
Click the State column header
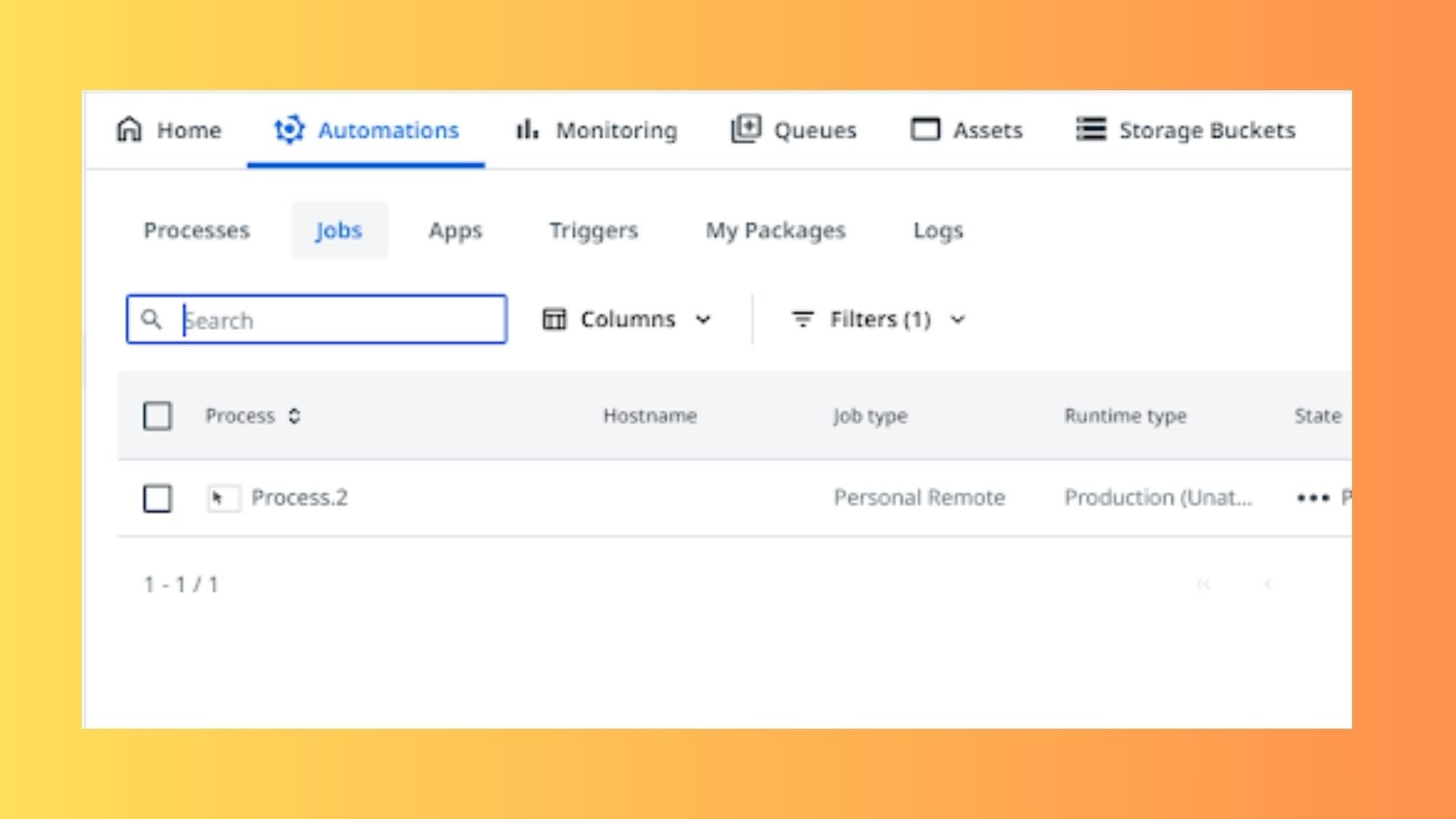1318,416
